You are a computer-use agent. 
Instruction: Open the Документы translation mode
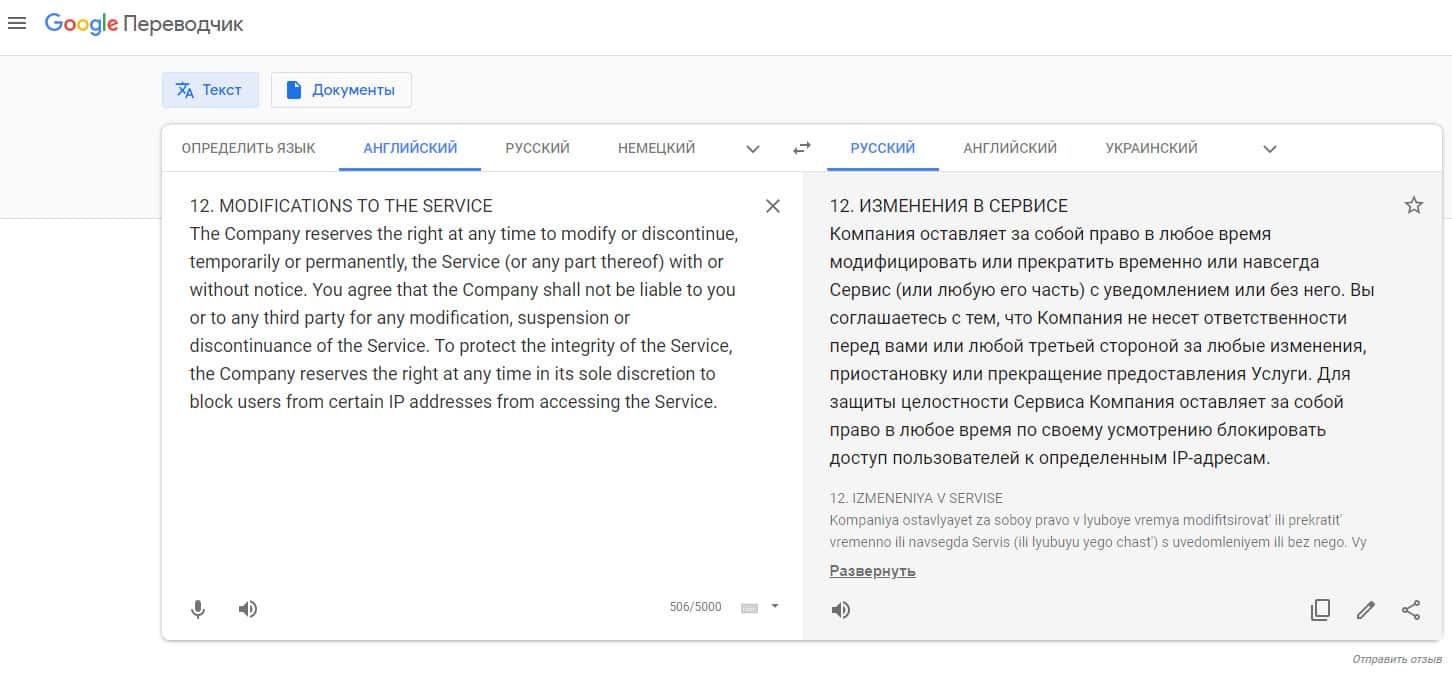pyautogui.click(x=341, y=90)
